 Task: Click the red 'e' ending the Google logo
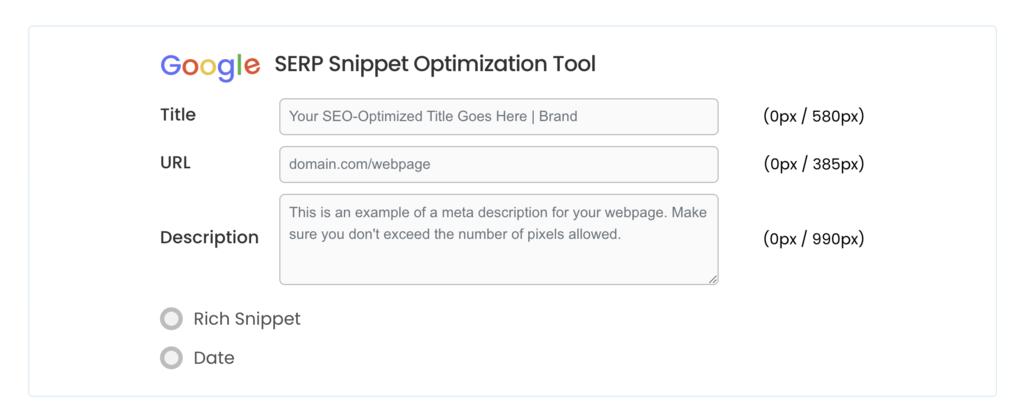(x=251, y=67)
